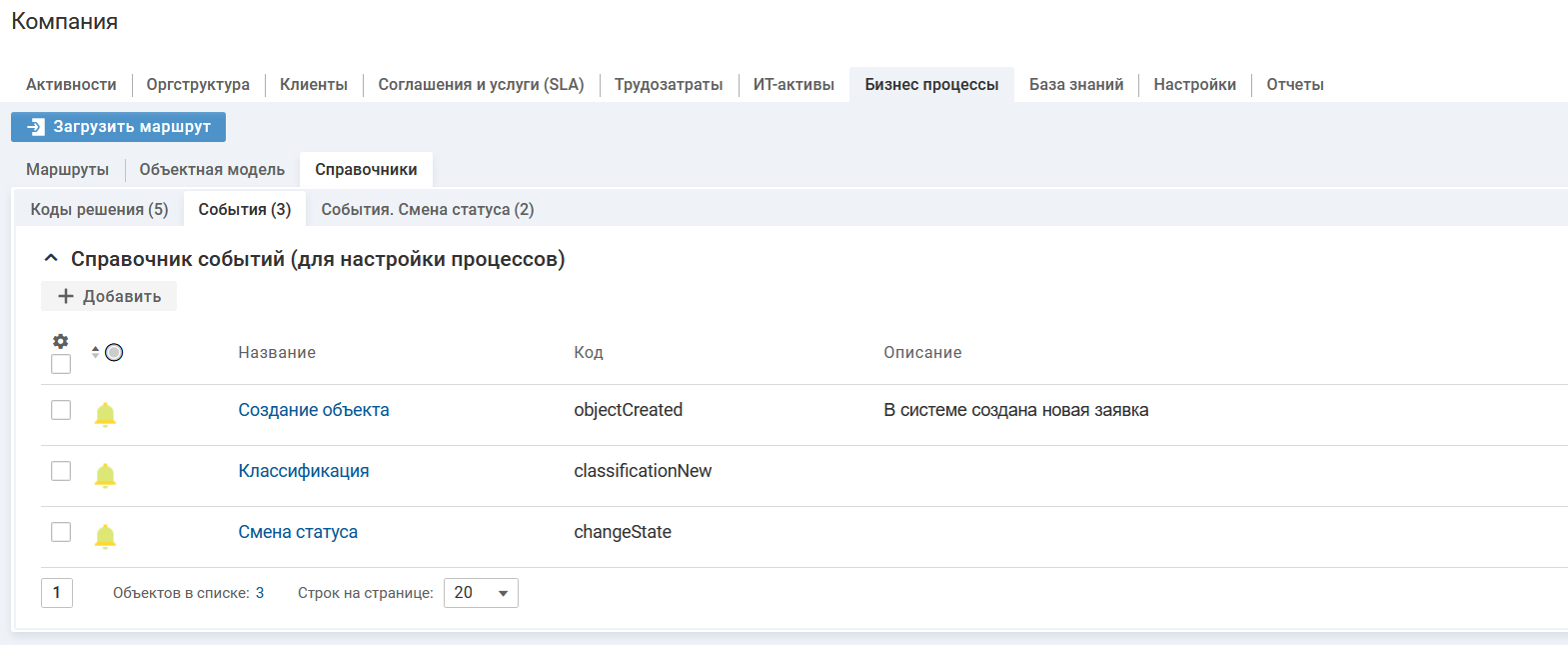This screenshot has width=1568, height=645.
Task: Open the rows-per-page dropdown showing 20
Action: tap(481, 593)
